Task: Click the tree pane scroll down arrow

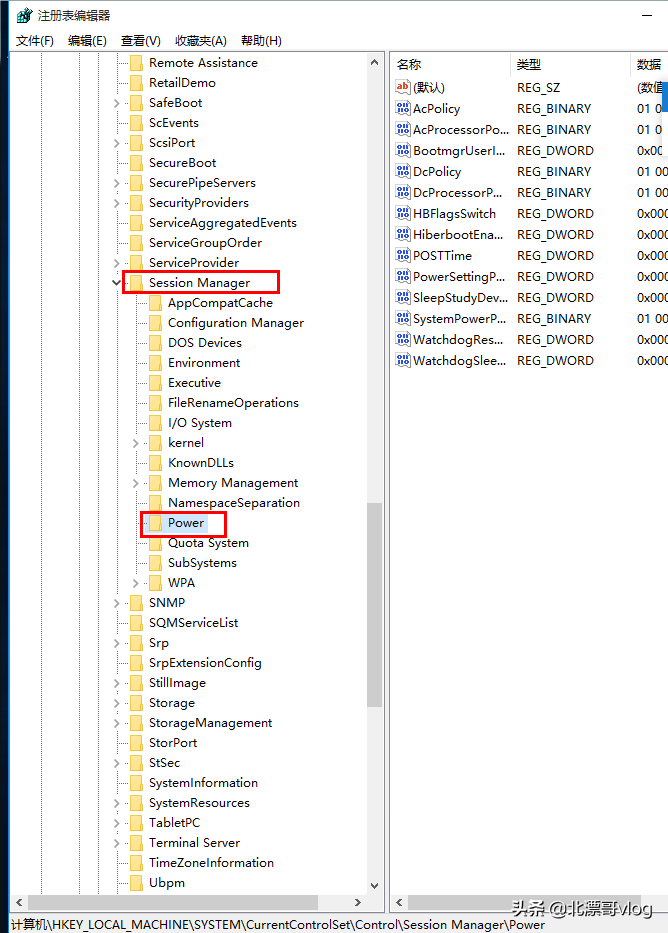Action: click(374, 885)
